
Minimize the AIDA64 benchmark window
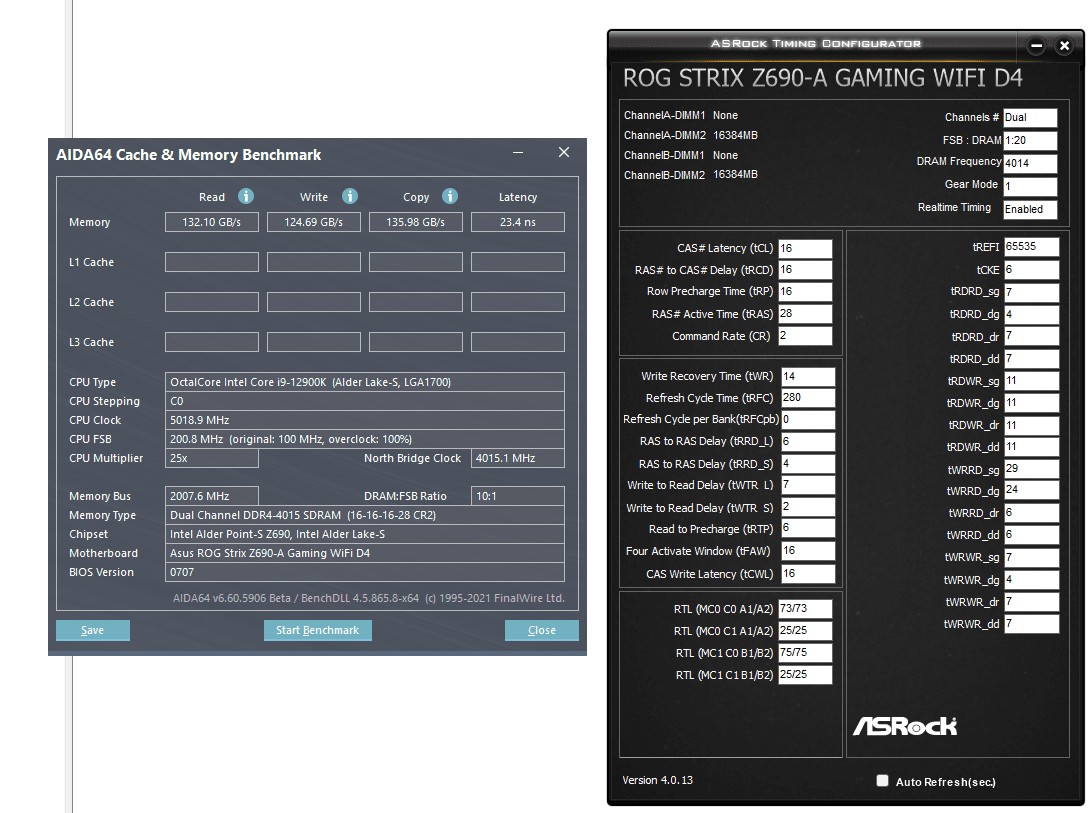tap(518, 152)
